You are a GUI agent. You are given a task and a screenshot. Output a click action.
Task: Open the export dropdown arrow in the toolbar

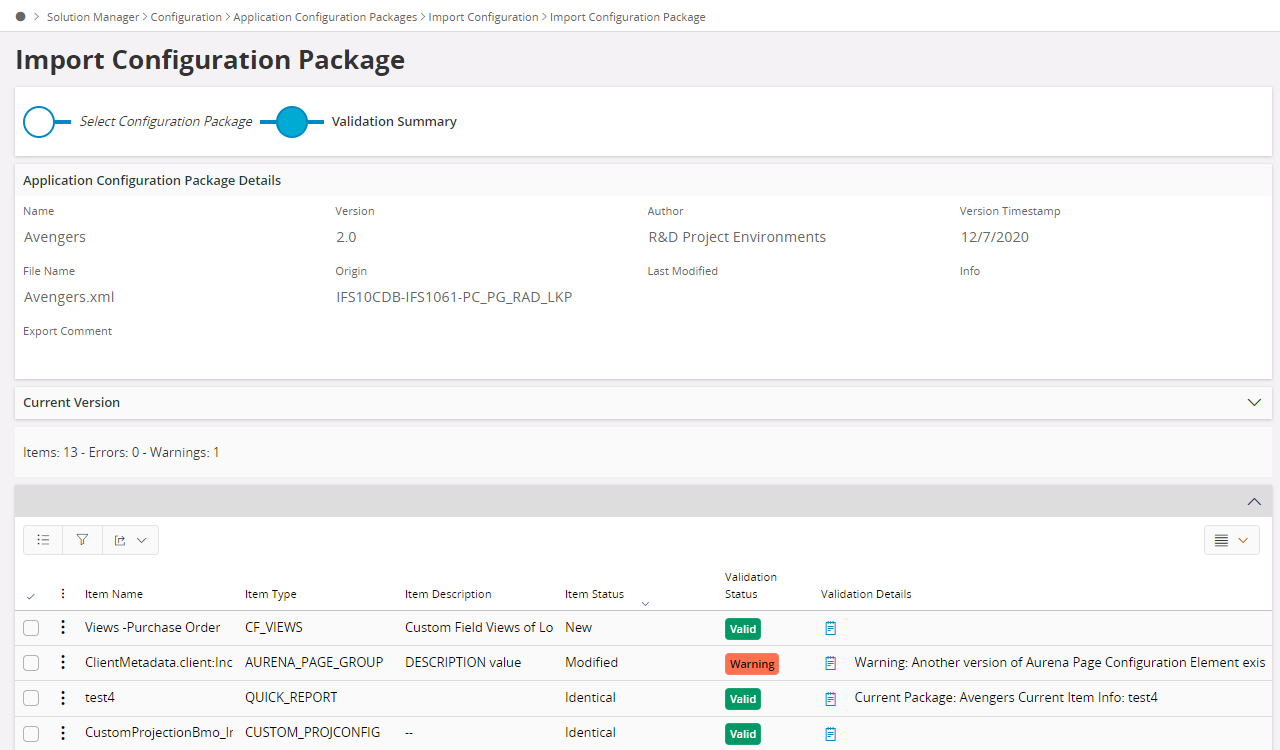coord(142,539)
